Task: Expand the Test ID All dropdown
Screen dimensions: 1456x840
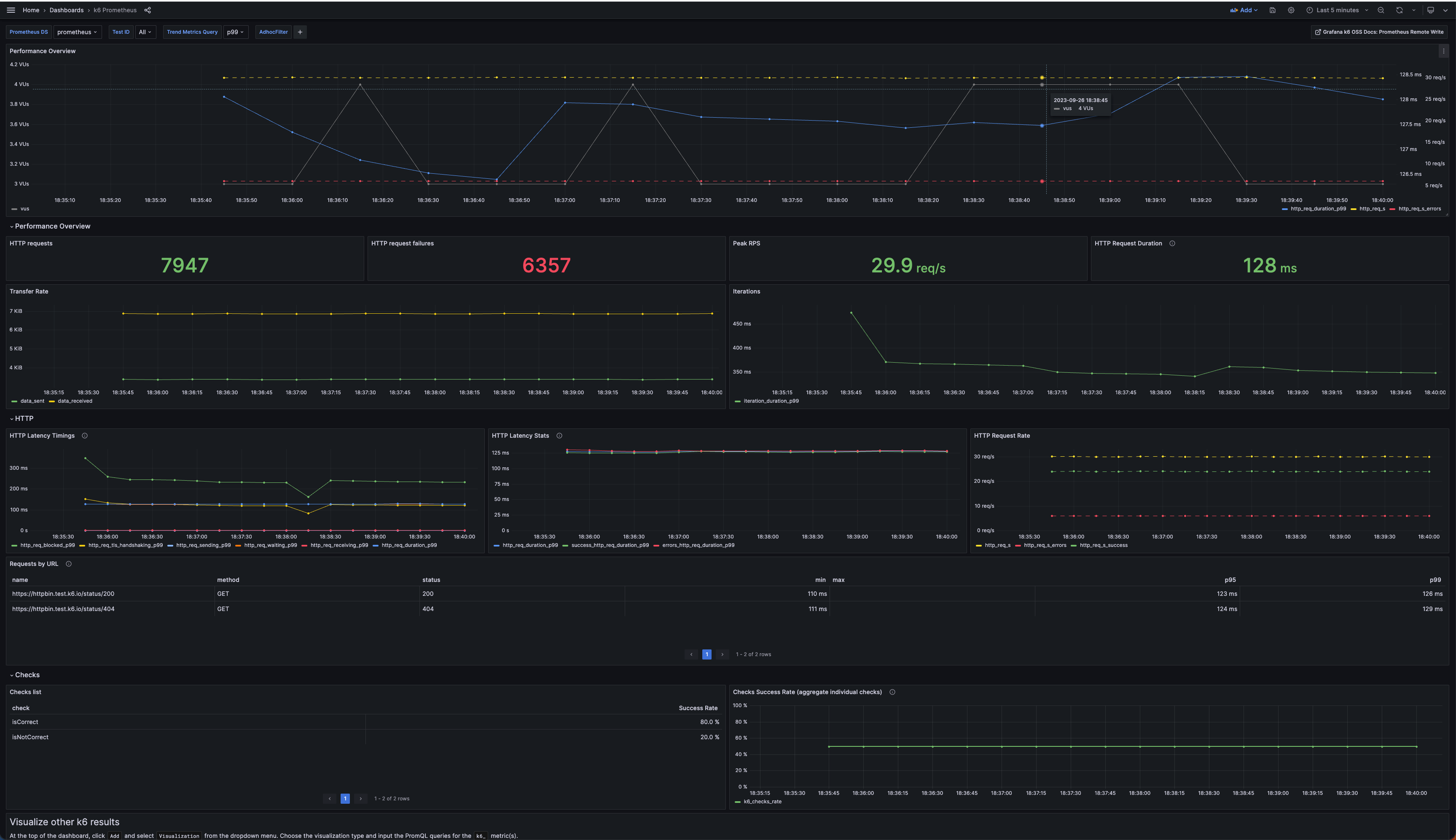Action: 145,32
